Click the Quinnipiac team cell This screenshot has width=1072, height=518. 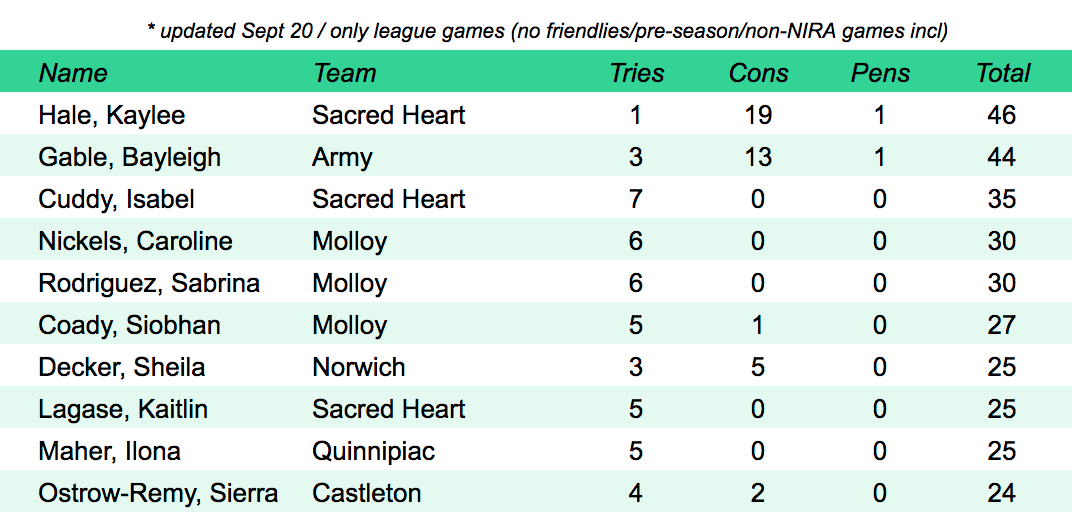373,451
